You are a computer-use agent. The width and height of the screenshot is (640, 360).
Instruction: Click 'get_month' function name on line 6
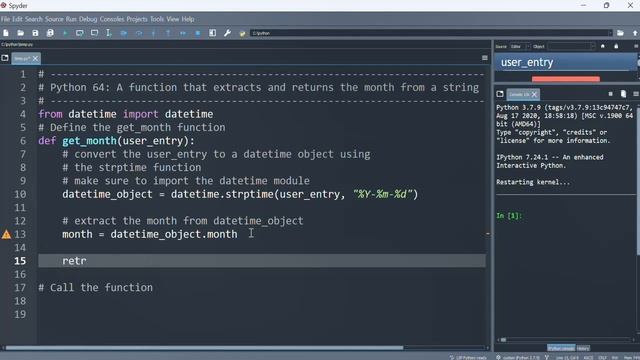pos(89,141)
